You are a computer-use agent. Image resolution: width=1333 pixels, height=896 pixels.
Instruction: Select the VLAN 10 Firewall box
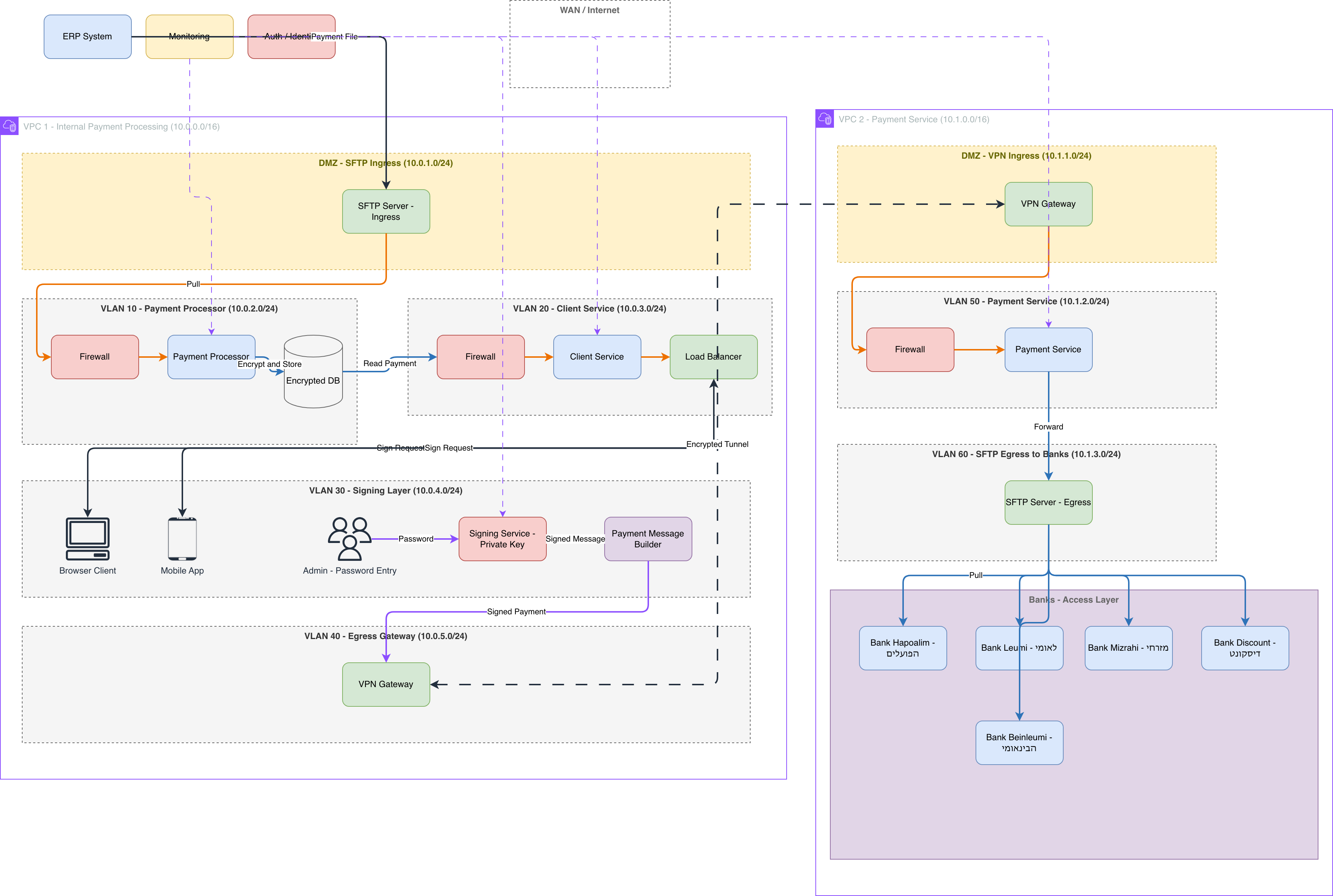95,357
